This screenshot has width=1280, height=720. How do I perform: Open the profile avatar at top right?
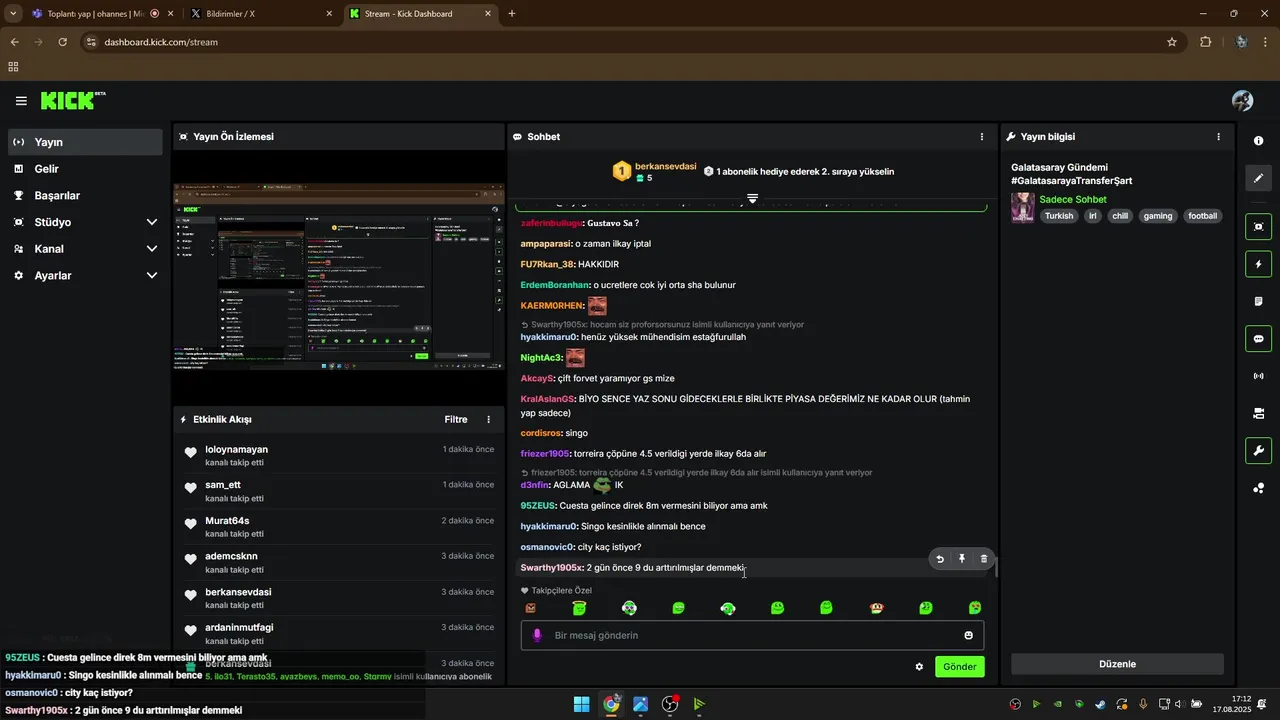pos(1242,101)
